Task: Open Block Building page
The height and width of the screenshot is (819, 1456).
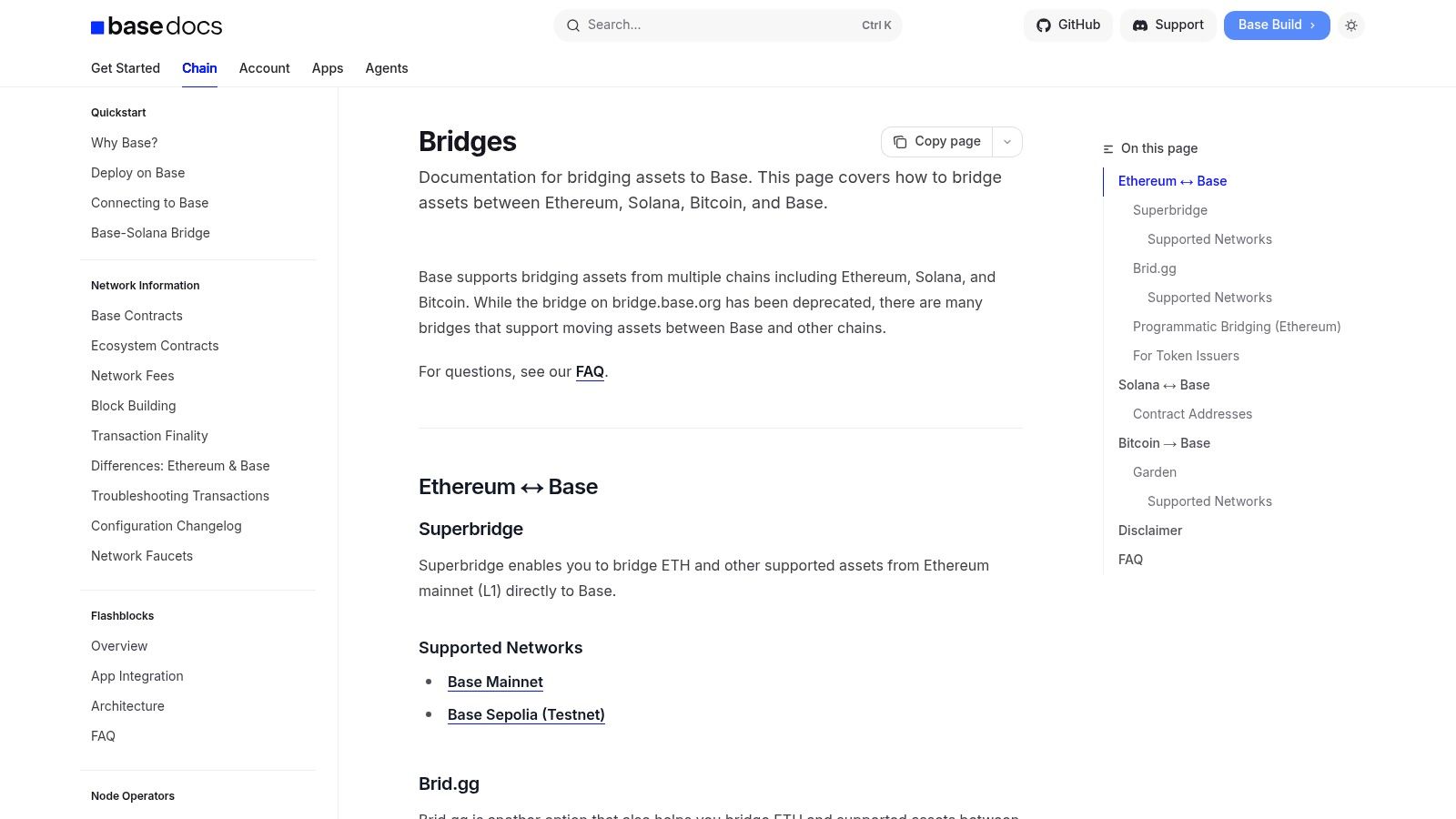Action: click(134, 406)
